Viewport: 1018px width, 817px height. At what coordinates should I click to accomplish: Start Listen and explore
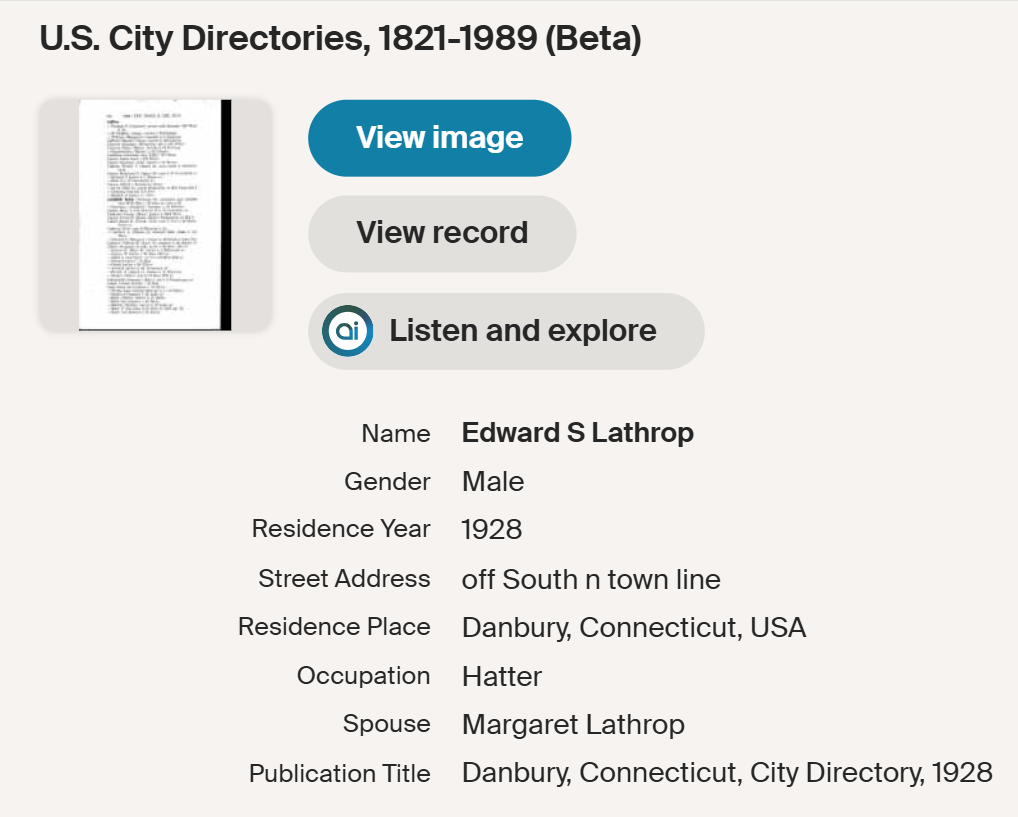[522, 331]
